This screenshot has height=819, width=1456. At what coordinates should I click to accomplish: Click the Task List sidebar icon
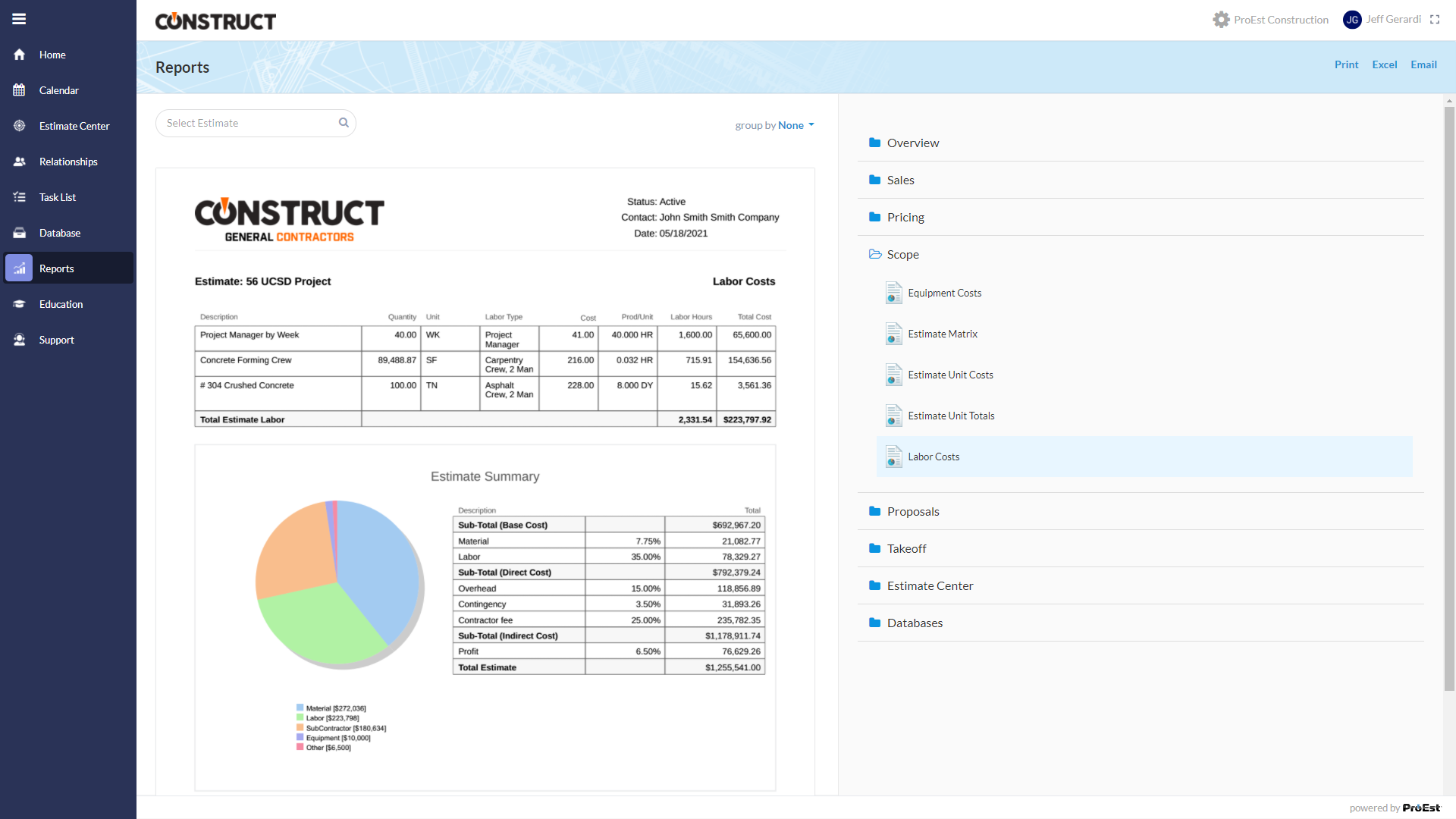pos(18,197)
